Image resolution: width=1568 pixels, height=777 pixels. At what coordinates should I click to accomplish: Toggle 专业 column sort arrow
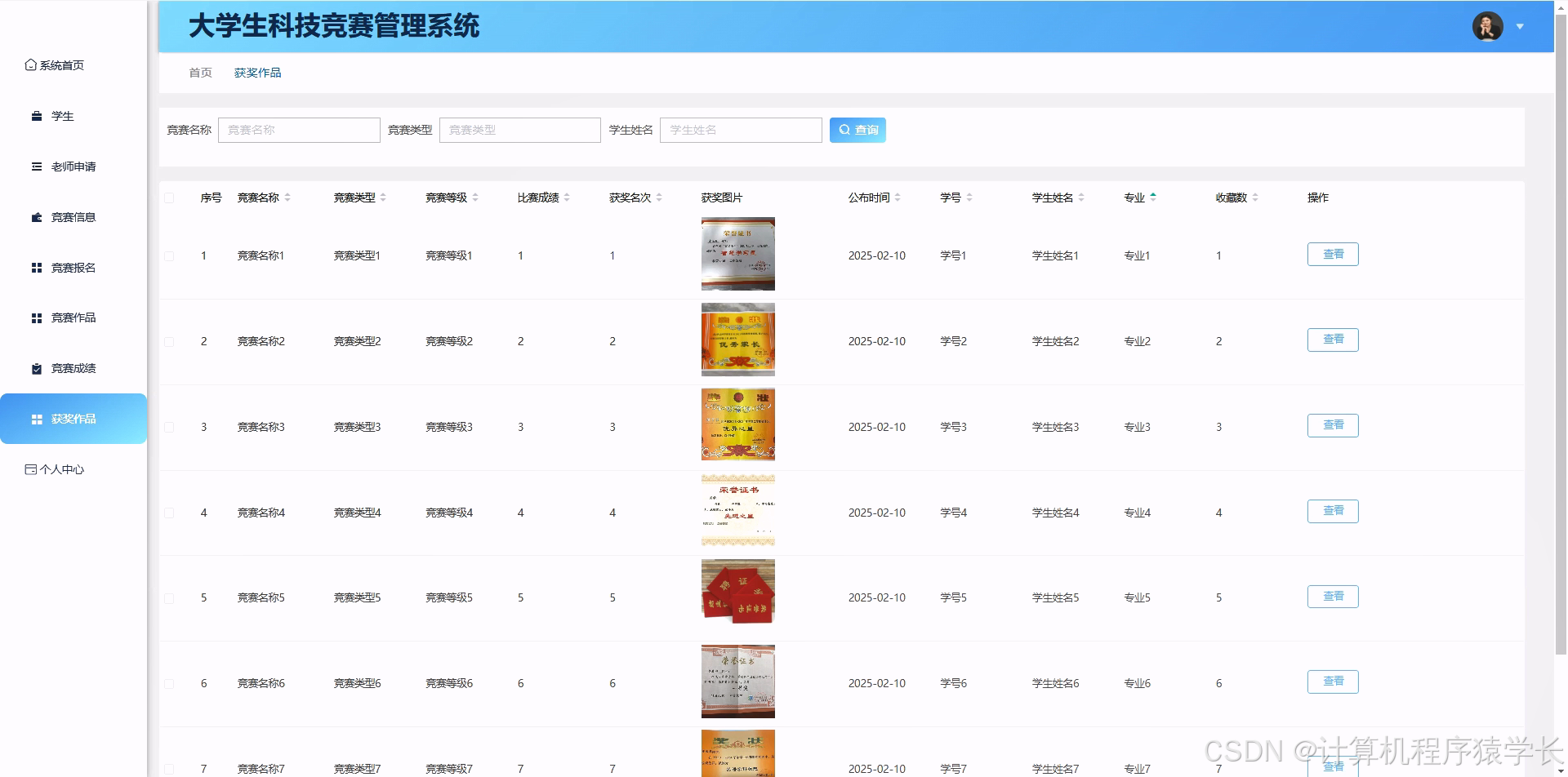click(1152, 197)
